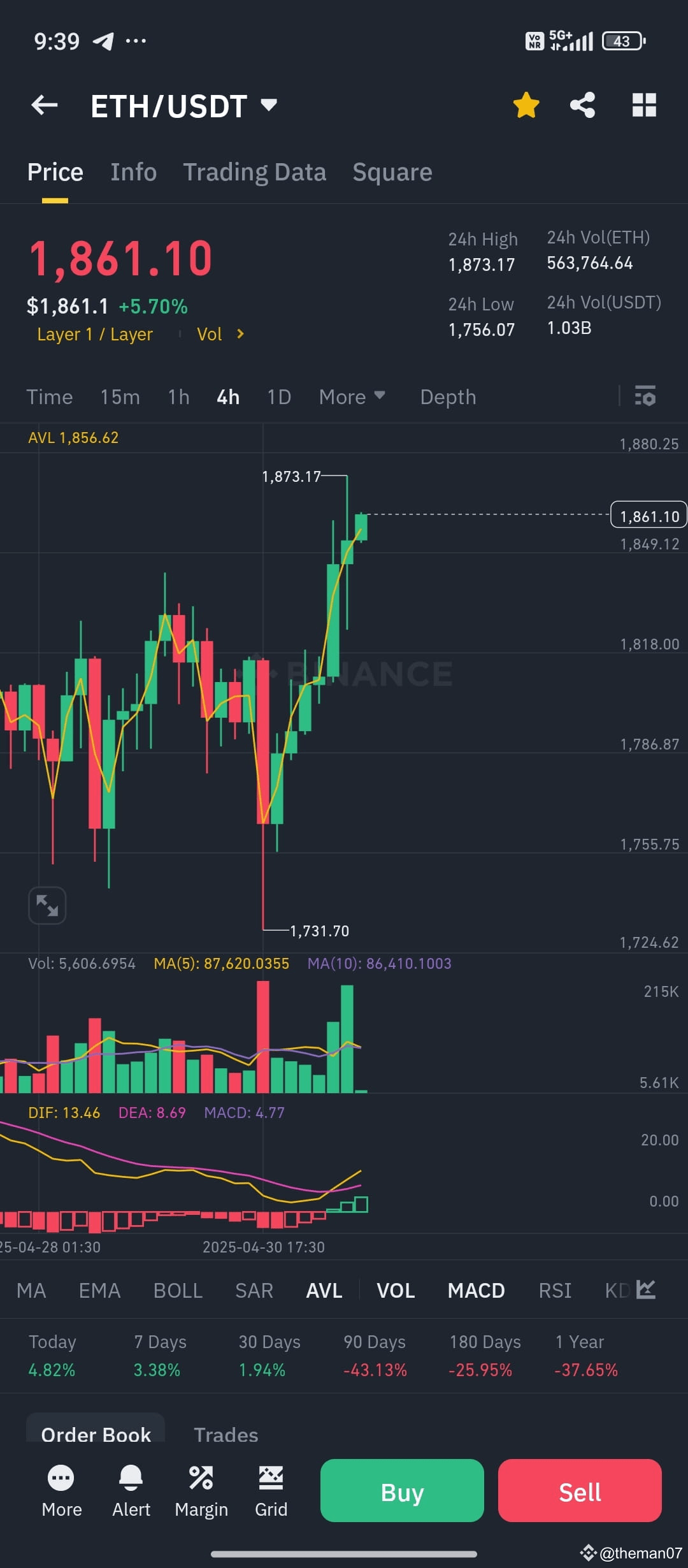The image size is (688, 1568).
Task: Tap the back arrow to exit the chart
Action: pos(43,105)
